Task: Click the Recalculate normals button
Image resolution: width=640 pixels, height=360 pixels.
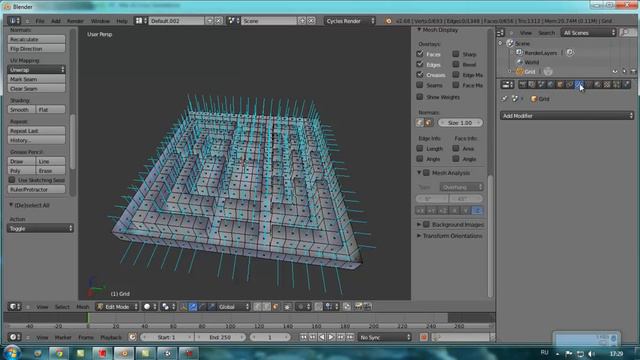Action: [36, 39]
